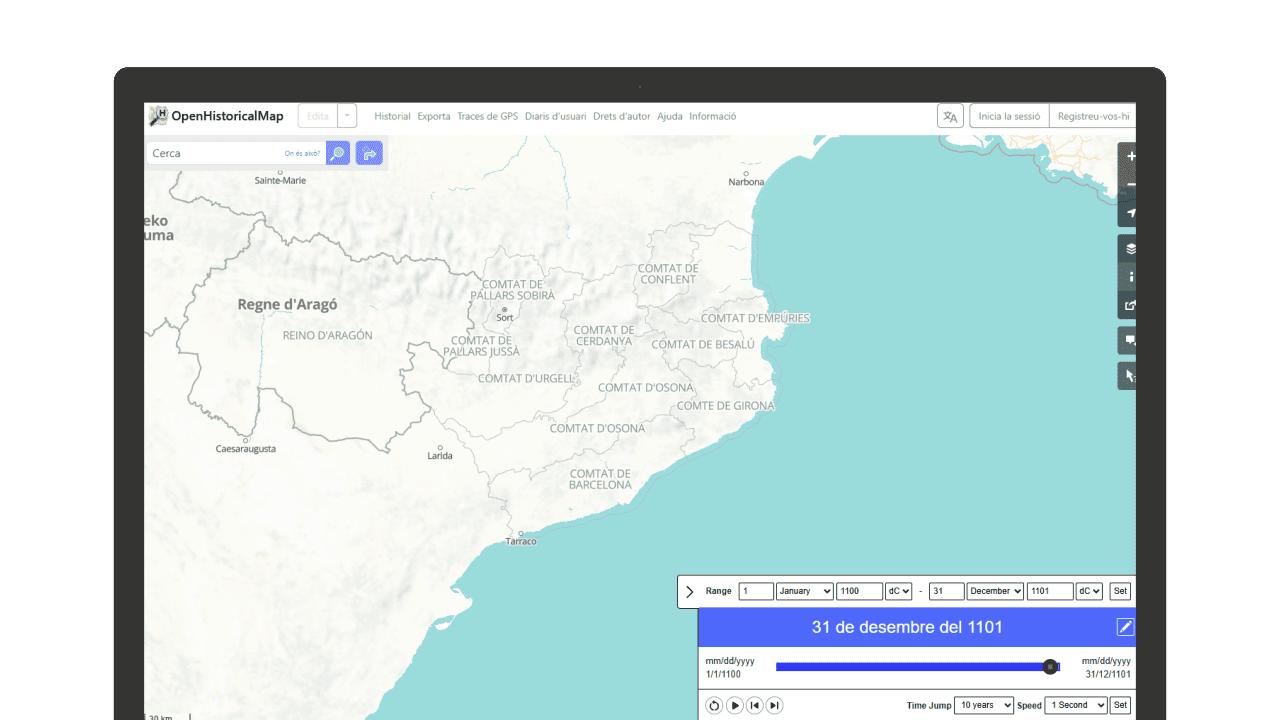Click the Inicia la sessió button

[x=1008, y=115]
